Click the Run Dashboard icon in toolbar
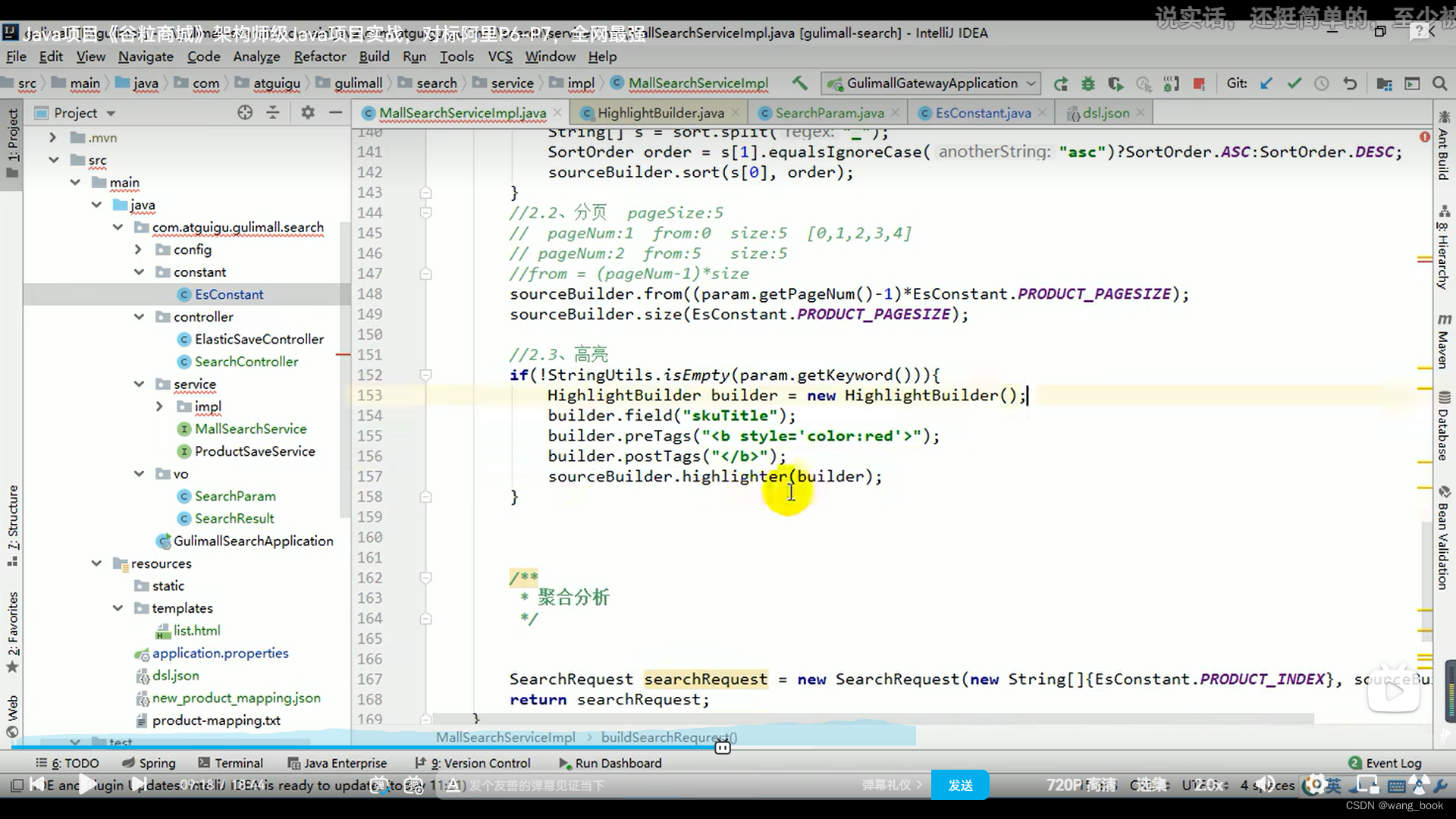 [x=564, y=763]
